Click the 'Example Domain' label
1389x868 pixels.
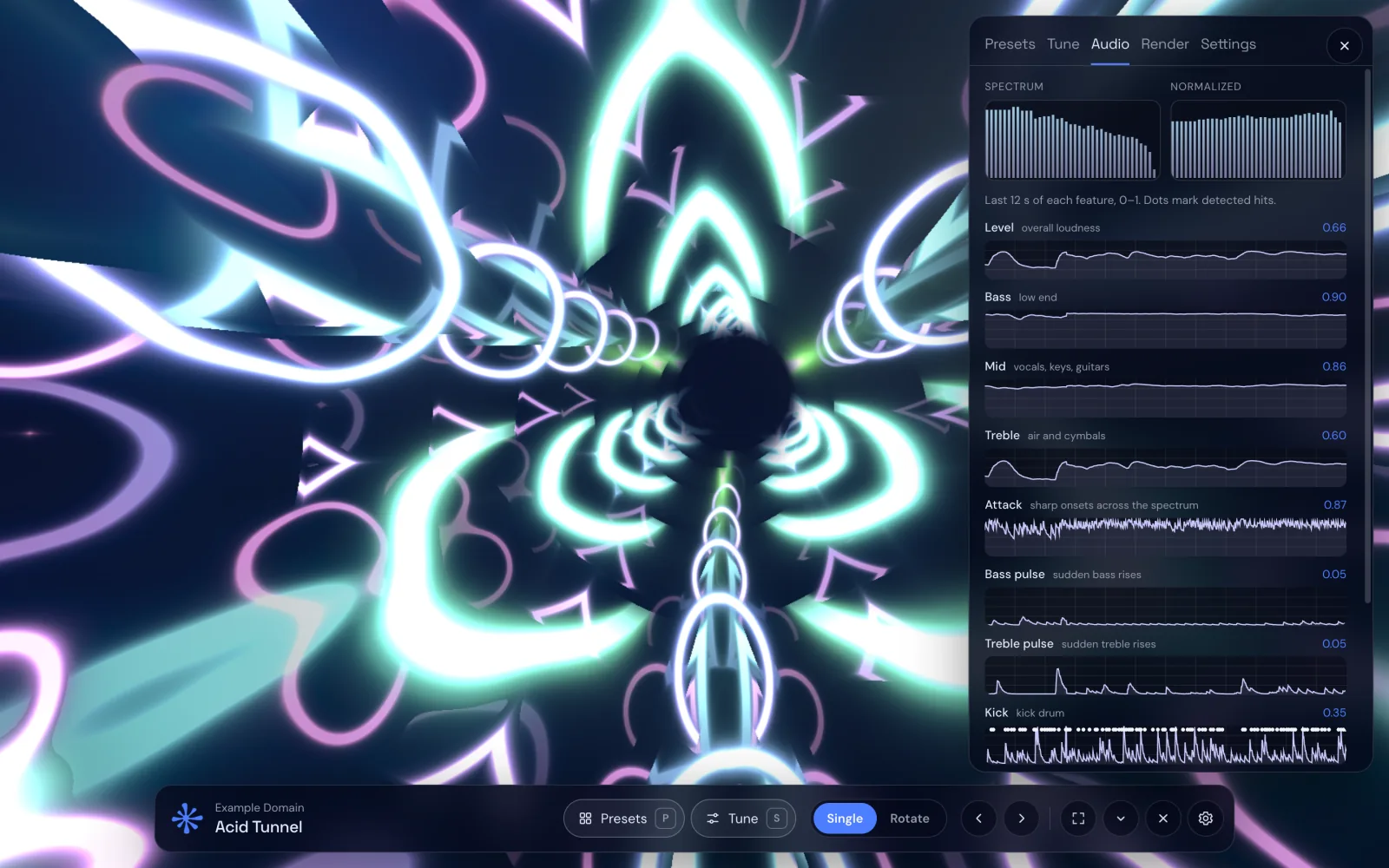(x=260, y=807)
